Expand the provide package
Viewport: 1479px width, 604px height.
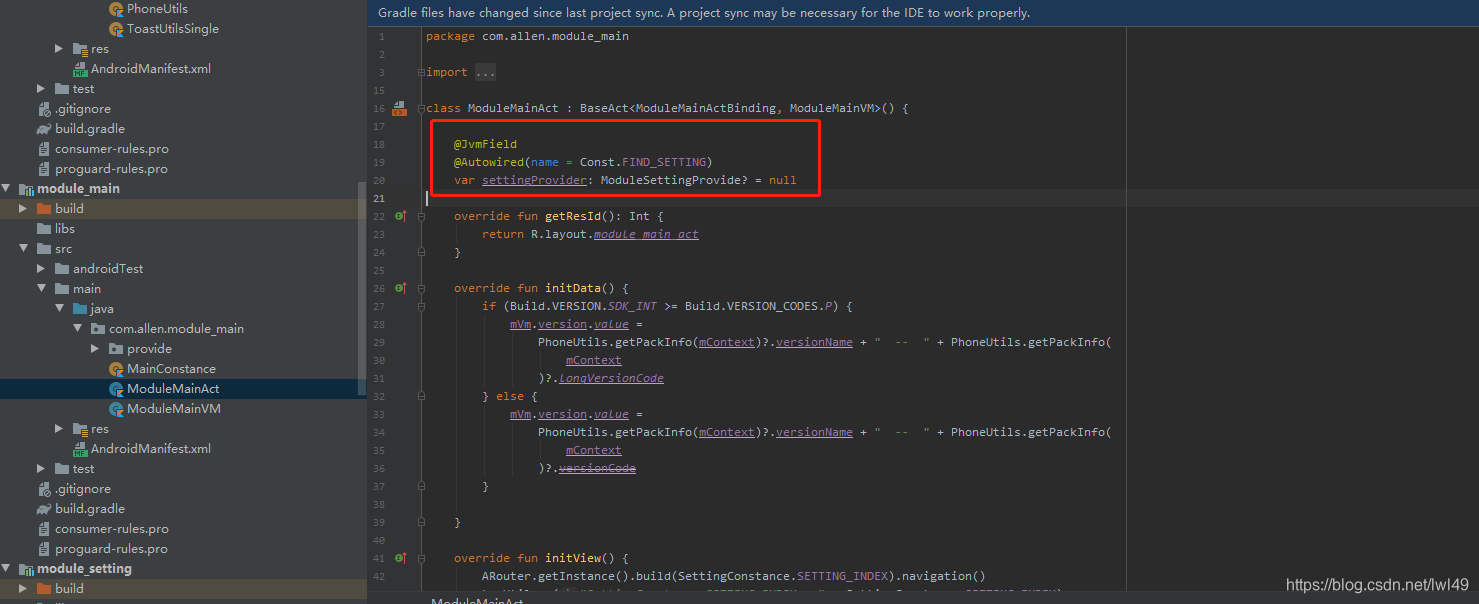[x=95, y=349]
